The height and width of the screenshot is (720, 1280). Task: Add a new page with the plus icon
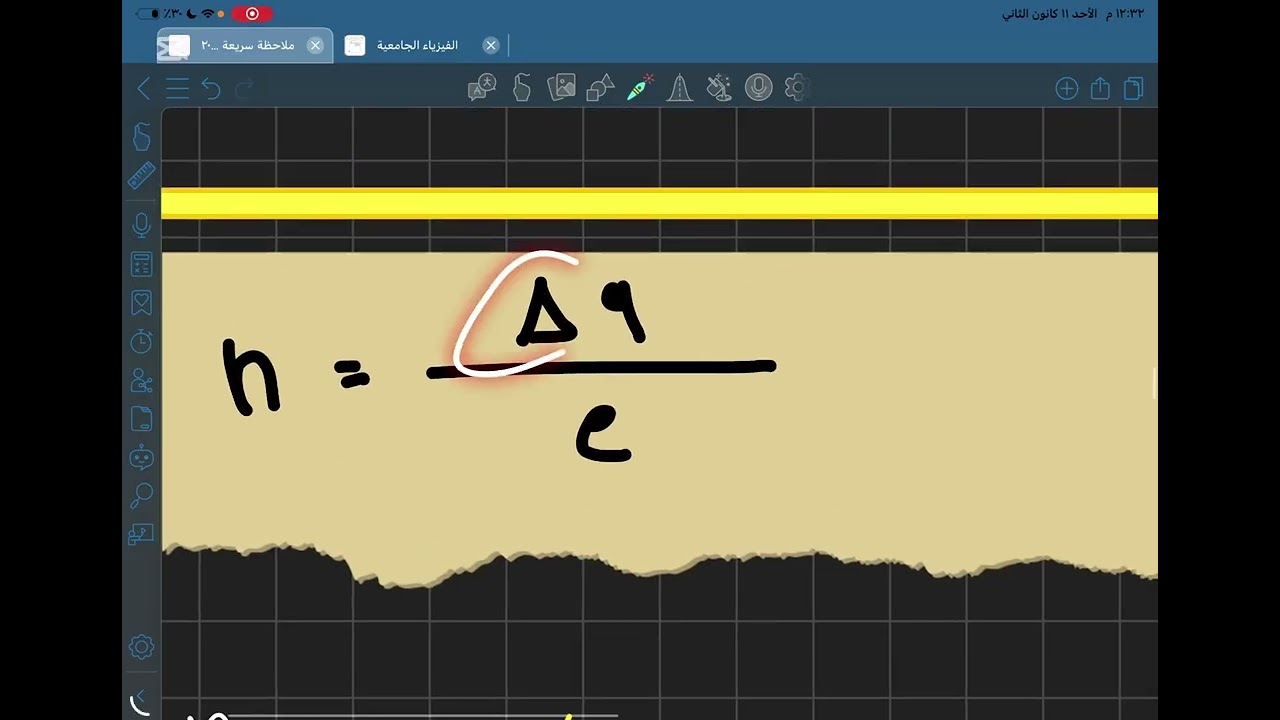click(x=1067, y=89)
